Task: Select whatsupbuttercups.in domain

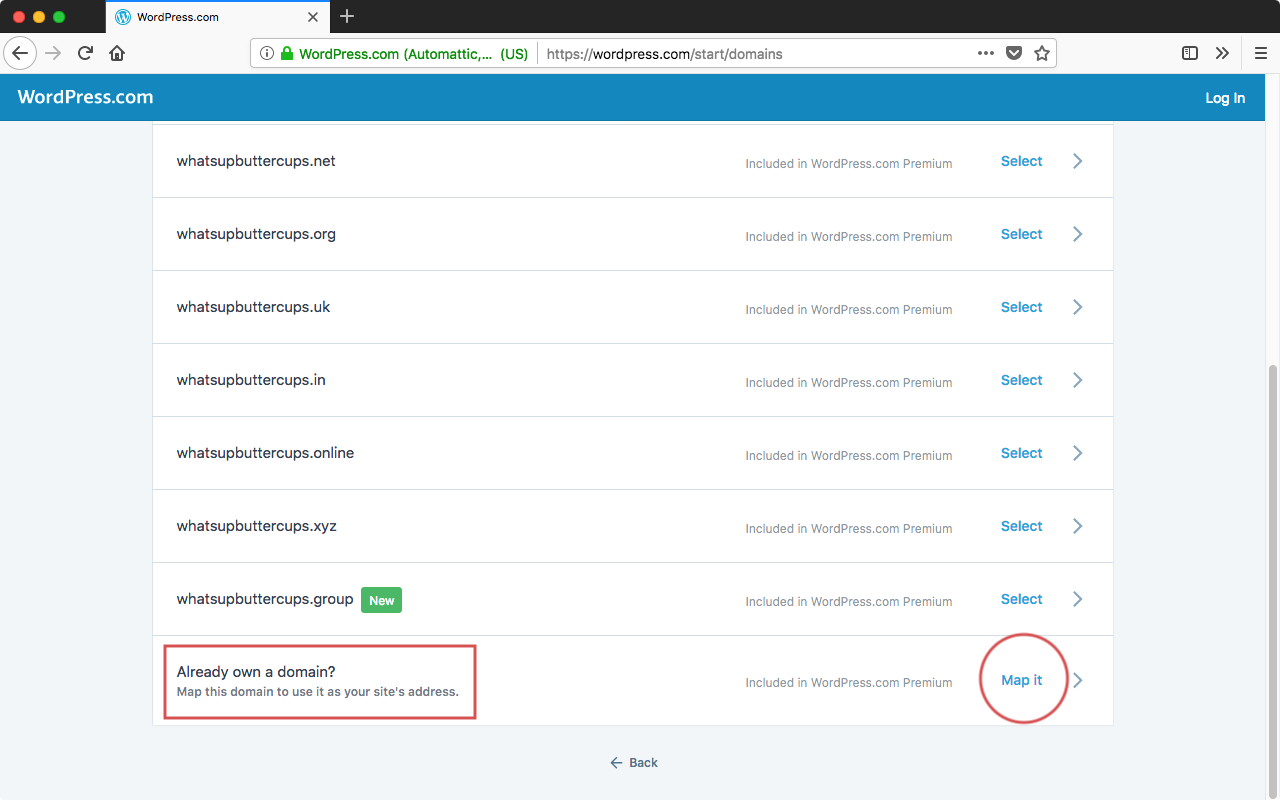Action: pos(1021,380)
